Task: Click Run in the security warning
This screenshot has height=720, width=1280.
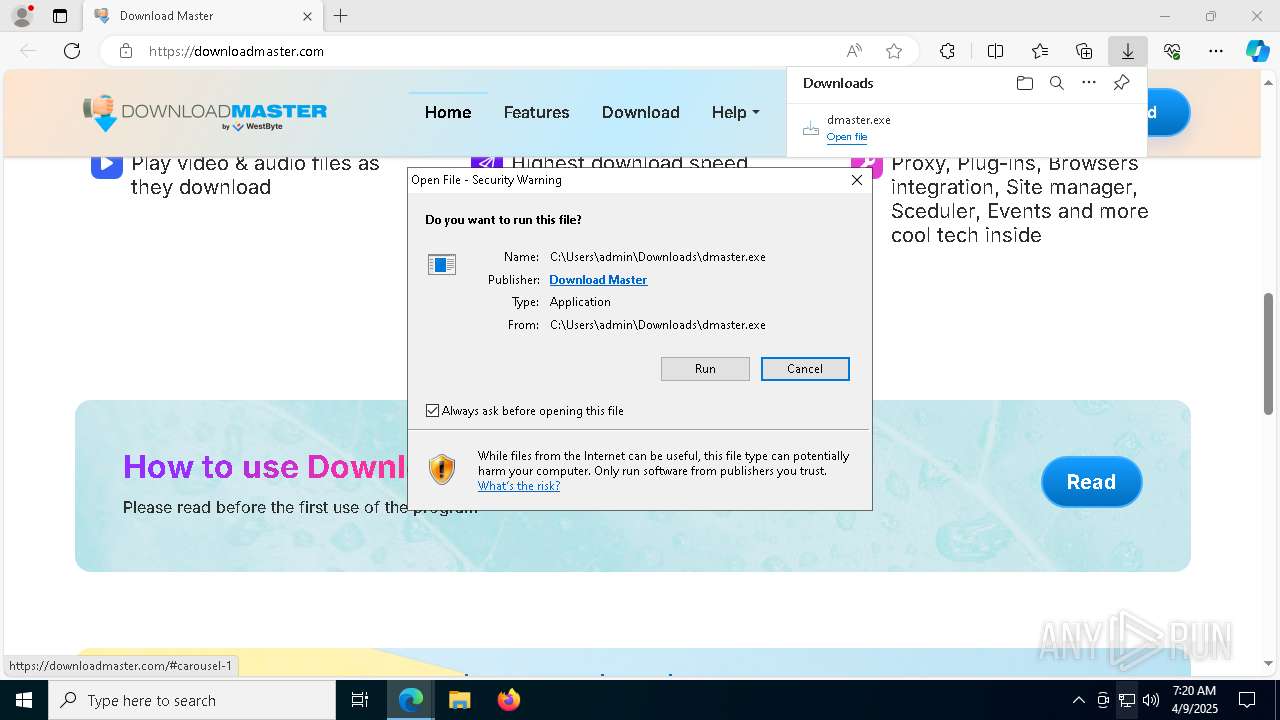Action: click(x=705, y=369)
